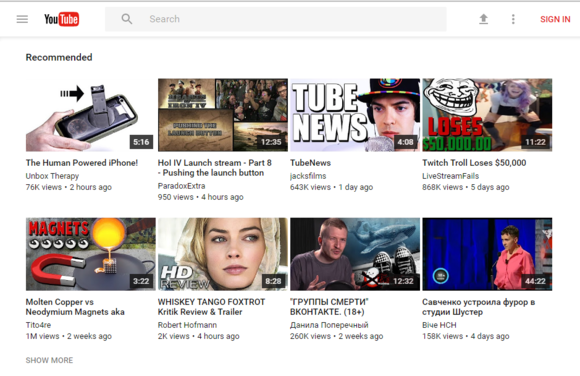The width and height of the screenshot is (580, 376).
Task: Click 'HoI IV Launch stream - Part 8' title
Action: coord(215,168)
